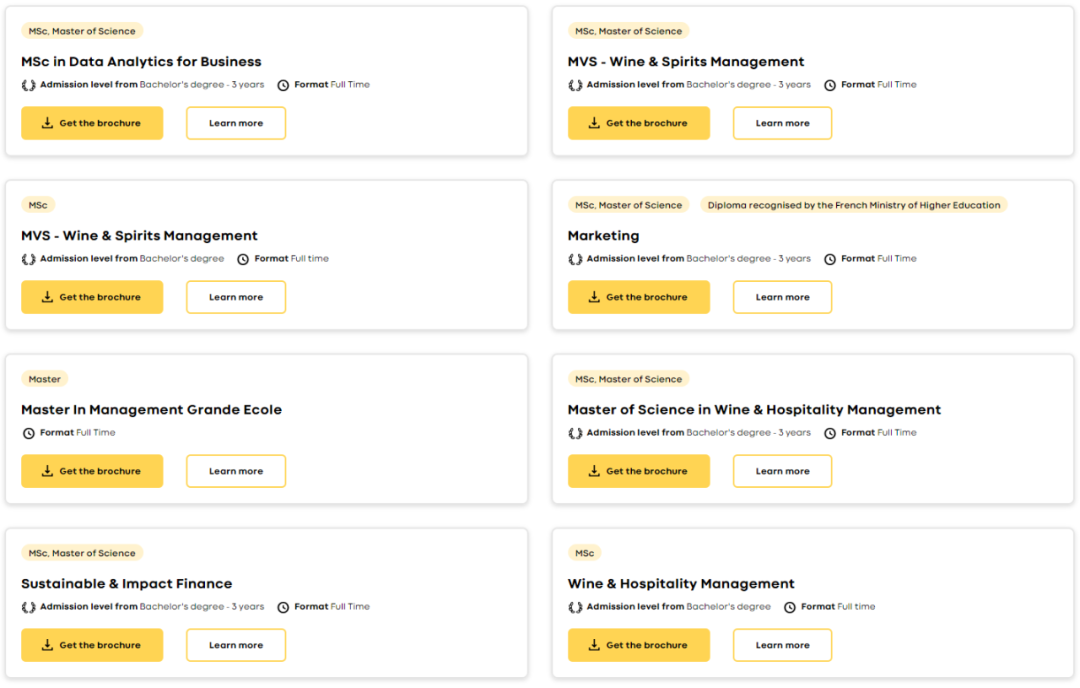Click laurel admission icon on Marketing card
Image resolution: width=1080 pixels, height=688 pixels.
(575, 259)
